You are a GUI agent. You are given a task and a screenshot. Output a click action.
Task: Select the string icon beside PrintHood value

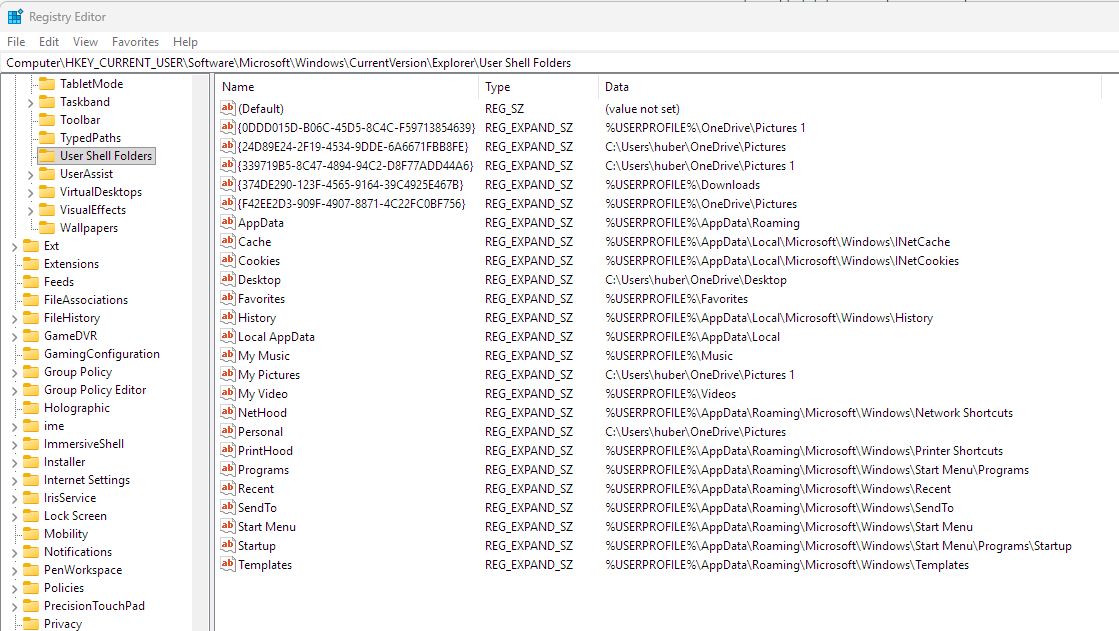228,450
